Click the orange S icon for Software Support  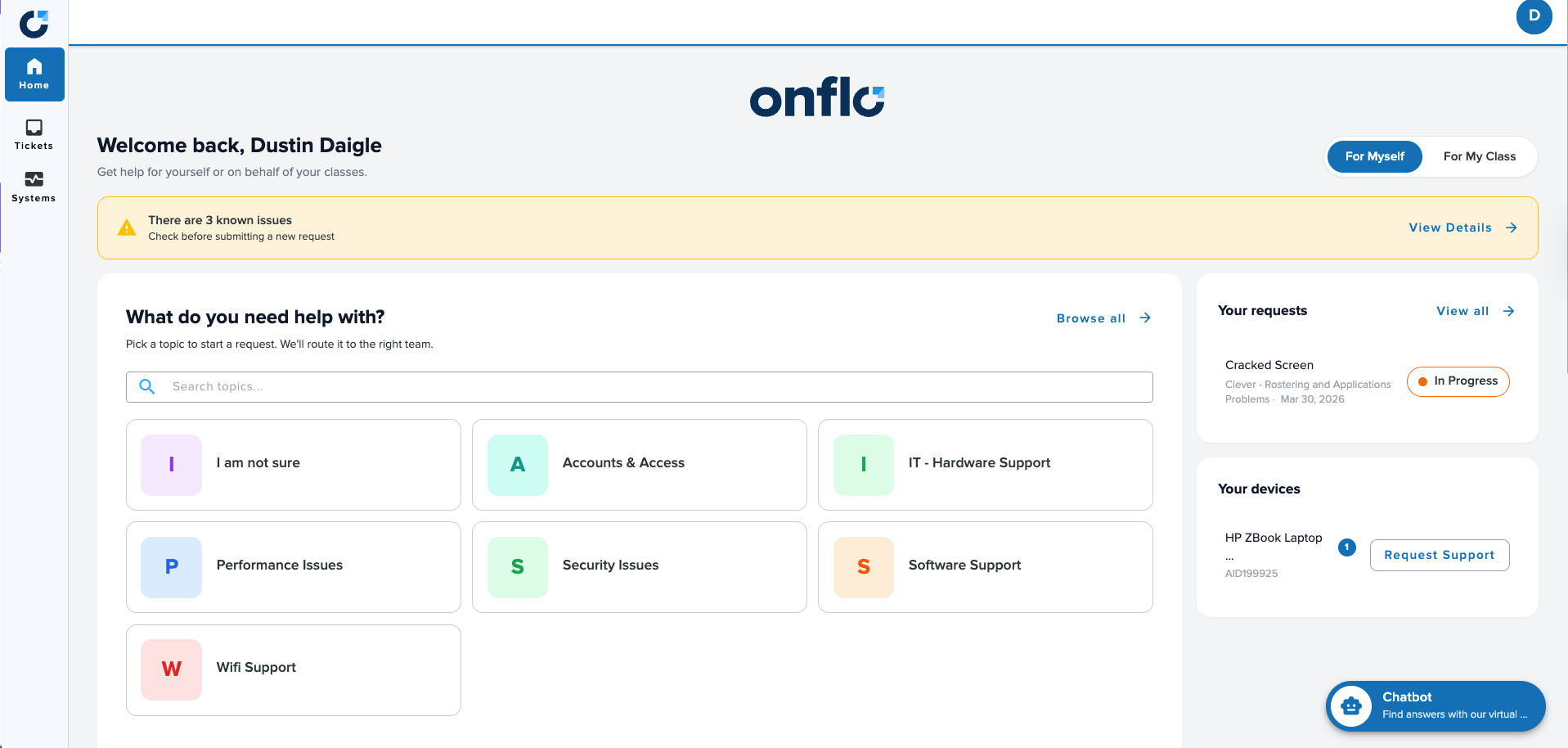click(x=864, y=567)
